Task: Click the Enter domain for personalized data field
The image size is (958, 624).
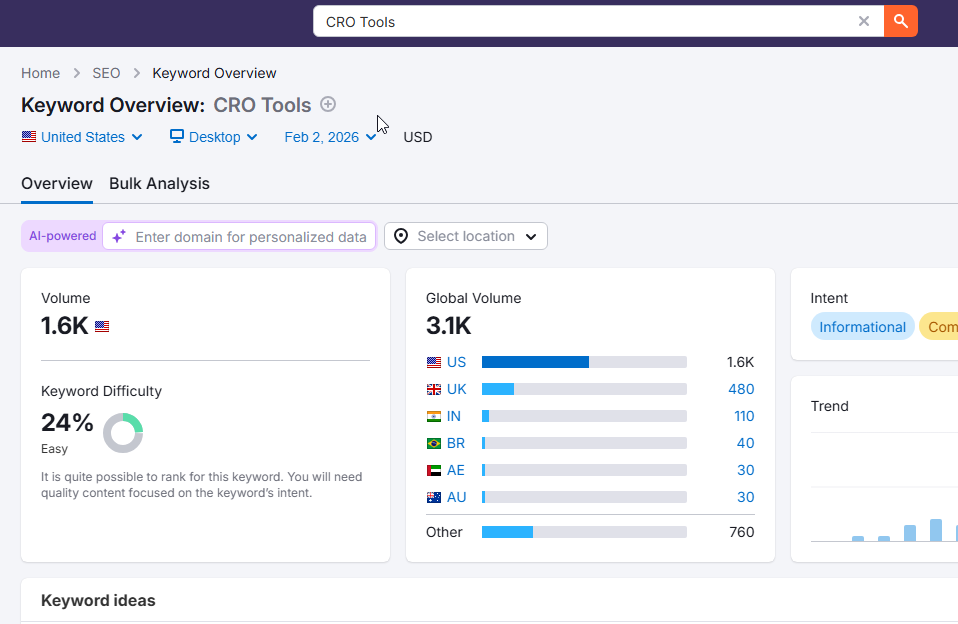Action: click(250, 237)
